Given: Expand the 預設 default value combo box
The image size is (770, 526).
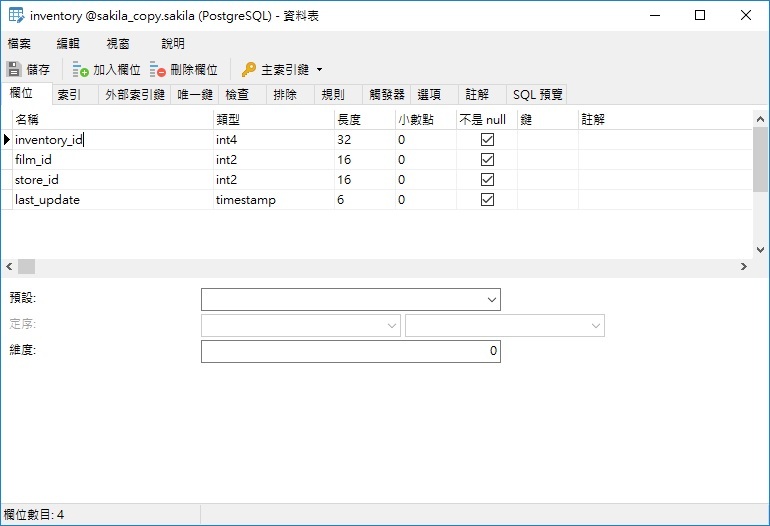Looking at the screenshot, I should pyautogui.click(x=491, y=299).
